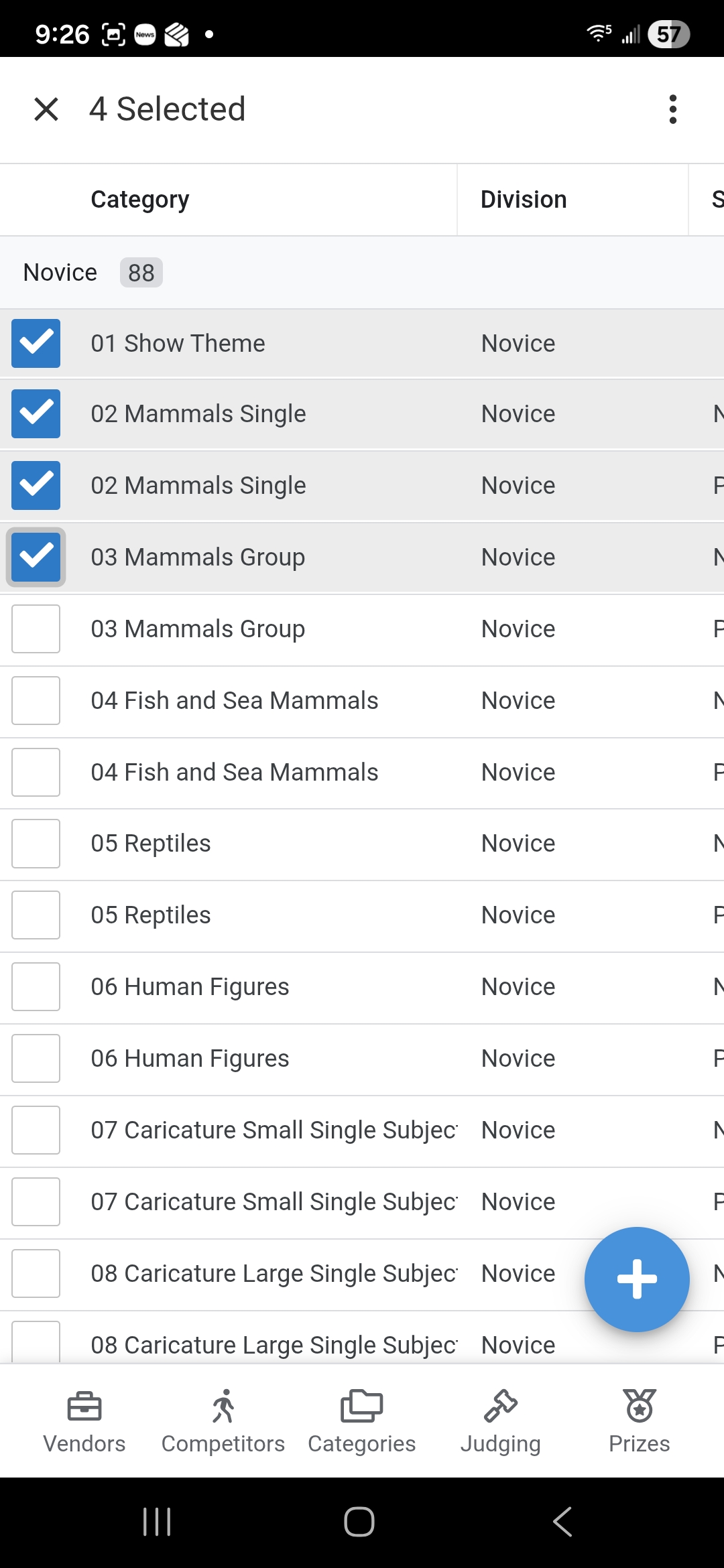This screenshot has height=1568, width=724.
Task: Tap the Novice count badge showing 88
Action: coord(141,273)
